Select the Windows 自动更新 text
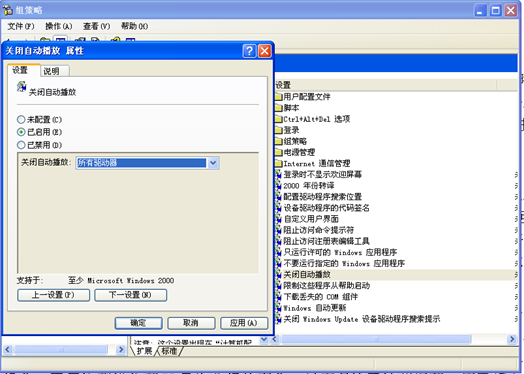This screenshot has width=524, height=374. [x=315, y=308]
